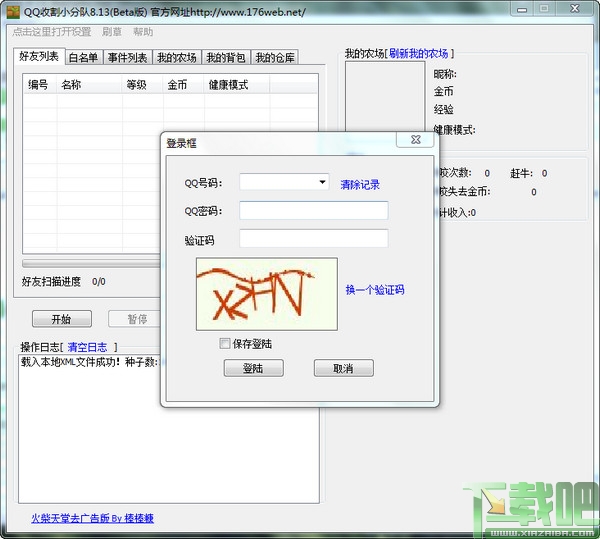Switch to the 我的仓库 tab

coord(275,57)
